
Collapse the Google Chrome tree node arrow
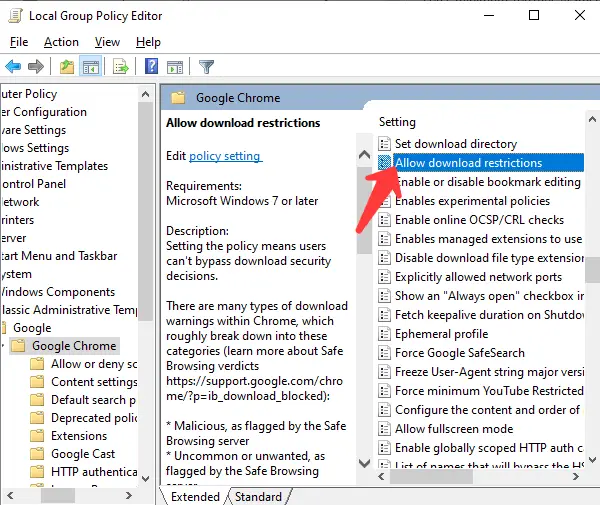coord(3,346)
